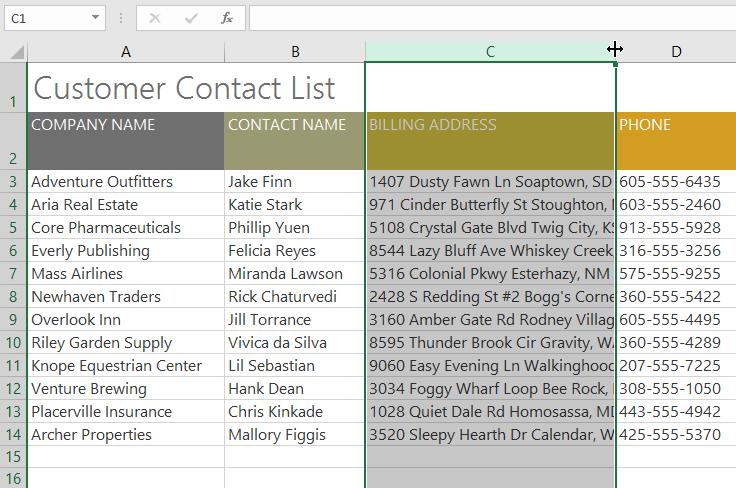Screen dimensions: 736x488
Task: Click the formula bar input area
Action: pos(490,18)
